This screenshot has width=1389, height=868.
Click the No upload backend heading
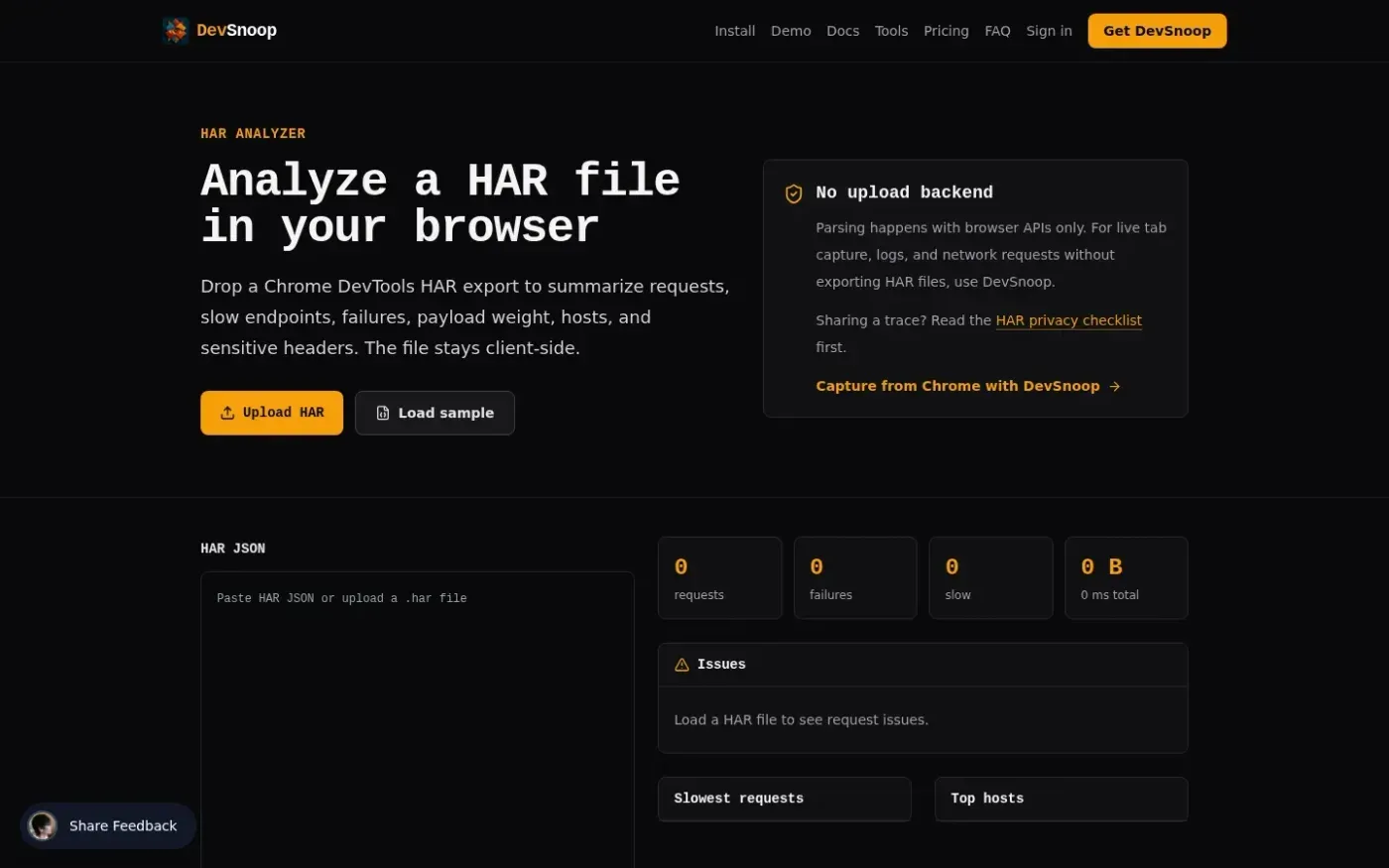click(x=905, y=192)
